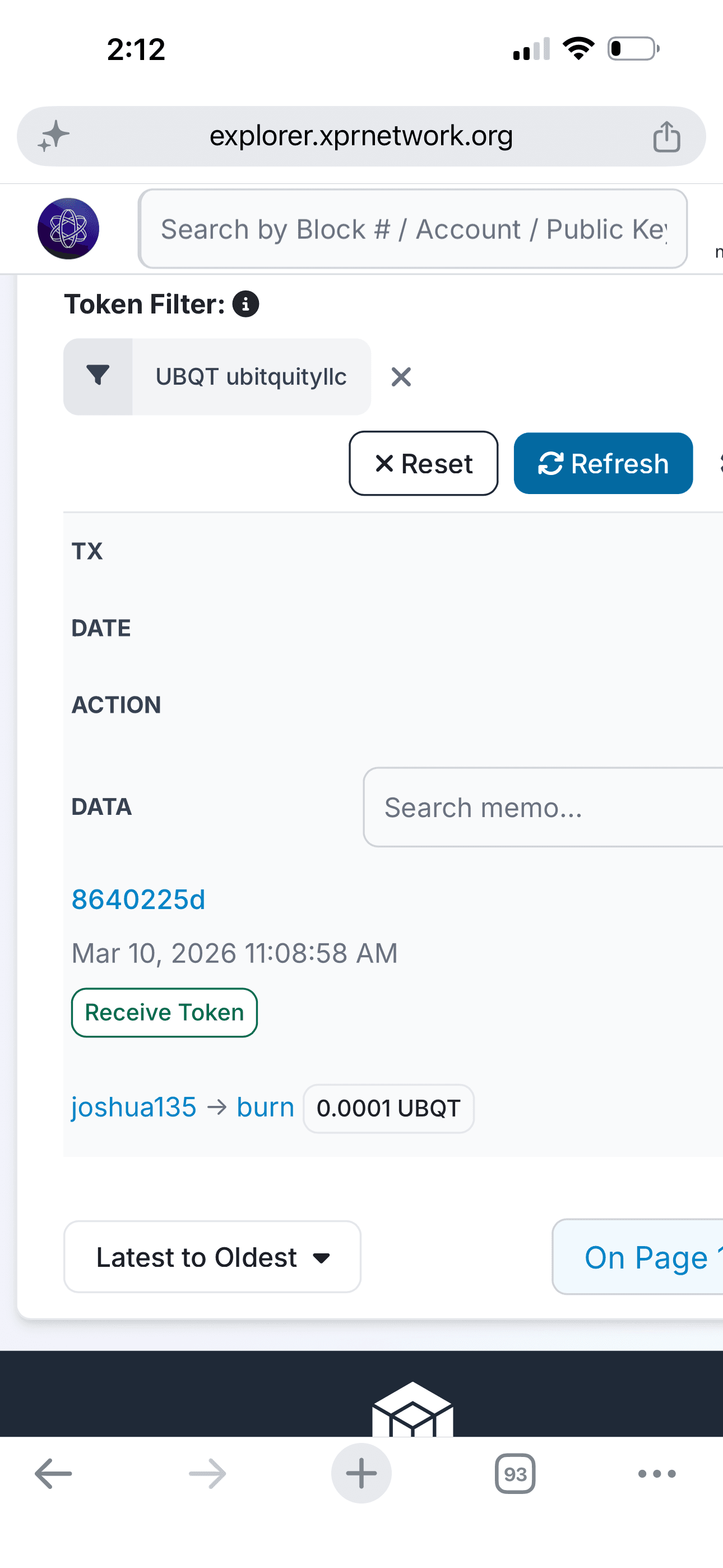Go forward with the browser forward arrow
This screenshot has height=1568, width=723.
(207, 1474)
